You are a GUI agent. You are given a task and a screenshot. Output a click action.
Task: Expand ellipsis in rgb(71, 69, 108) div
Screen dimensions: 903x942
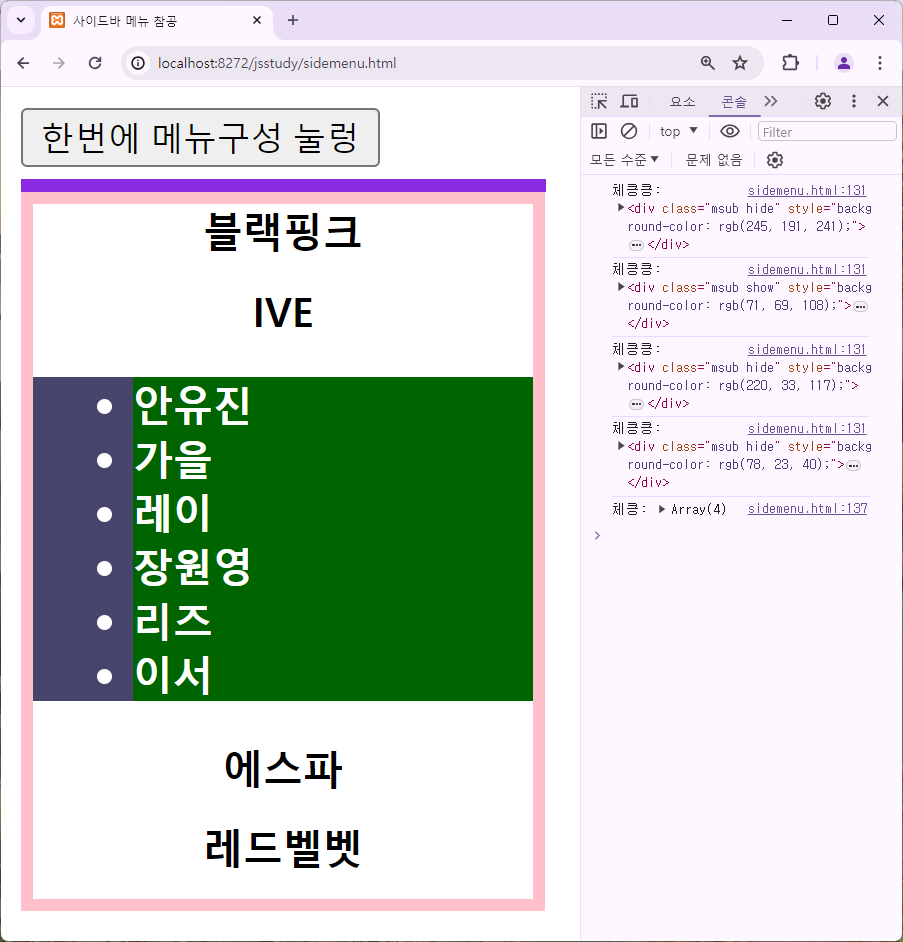pyautogui.click(x=860, y=306)
